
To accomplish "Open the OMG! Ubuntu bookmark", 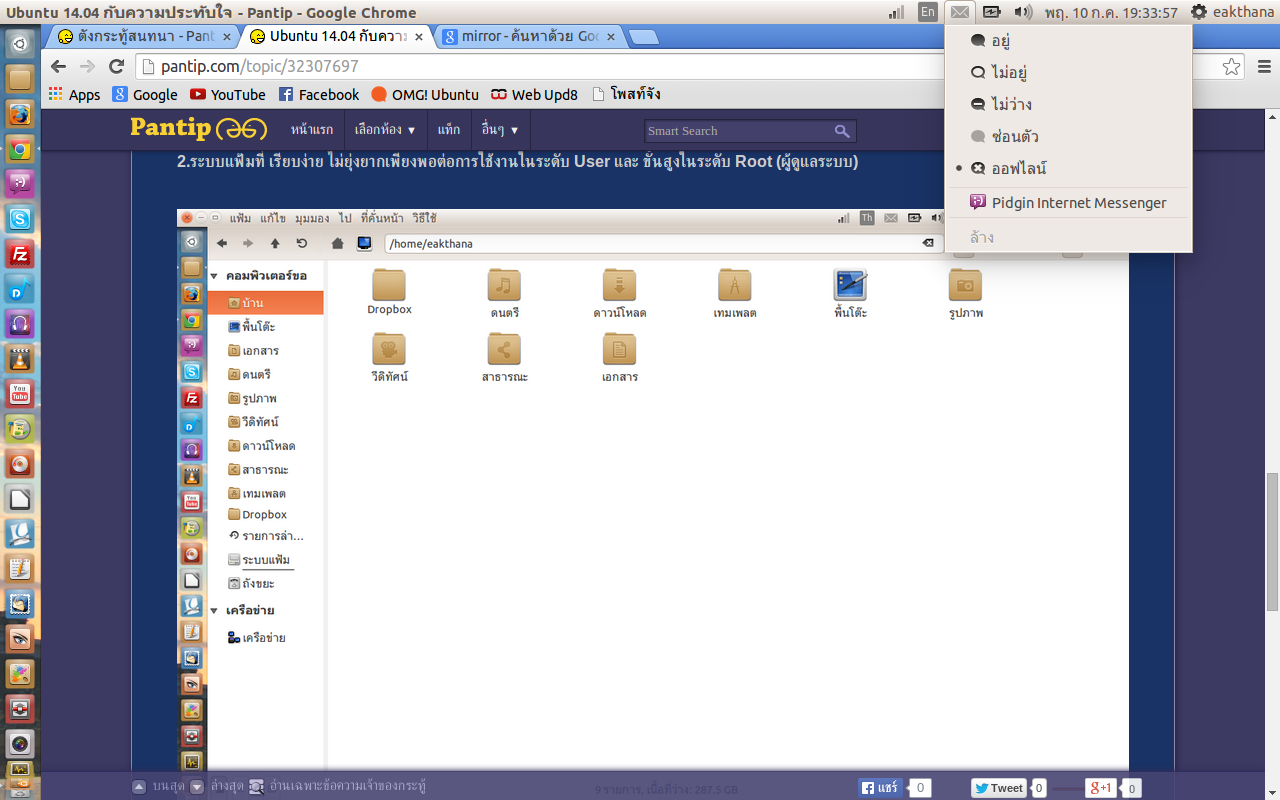I will coord(425,94).
